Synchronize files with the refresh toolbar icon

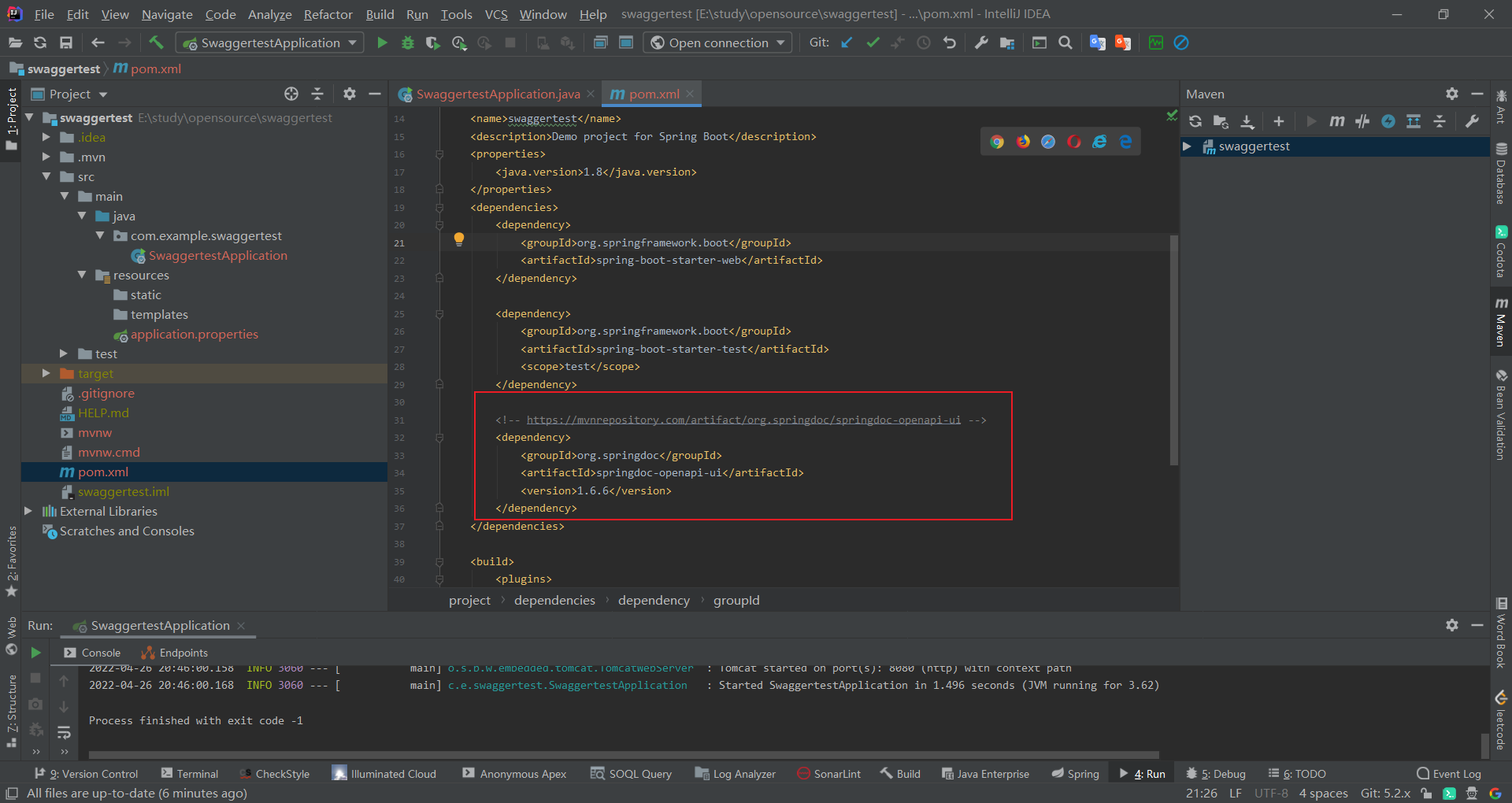coord(40,43)
